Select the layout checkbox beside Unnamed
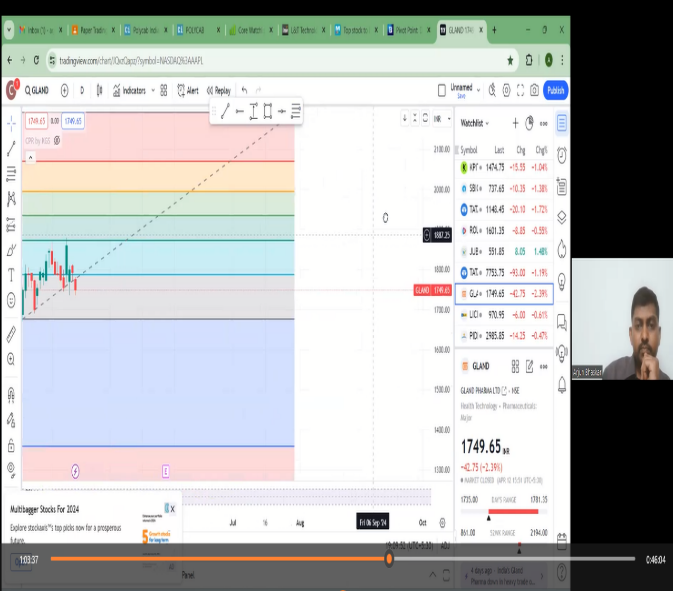Screen dimensions: 673x591 pyautogui.click(x=442, y=91)
